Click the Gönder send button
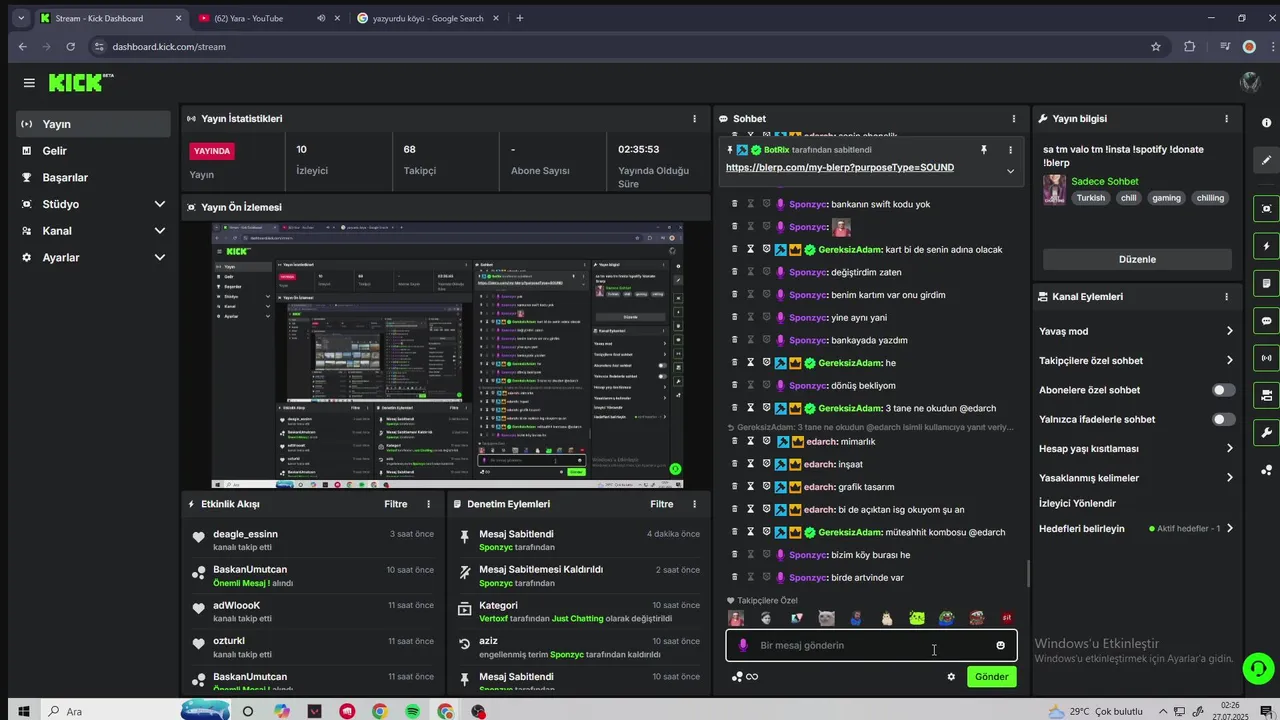Screen dimensions: 1280x720 (991, 677)
